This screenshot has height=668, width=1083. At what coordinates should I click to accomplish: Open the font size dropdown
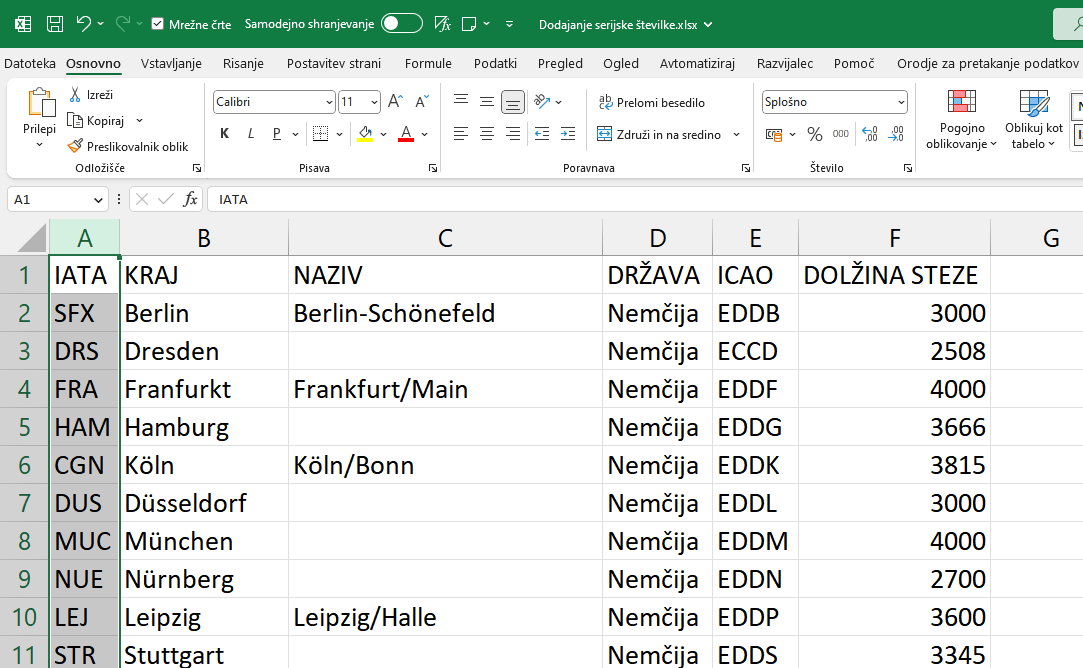pyautogui.click(x=374, y=102)
